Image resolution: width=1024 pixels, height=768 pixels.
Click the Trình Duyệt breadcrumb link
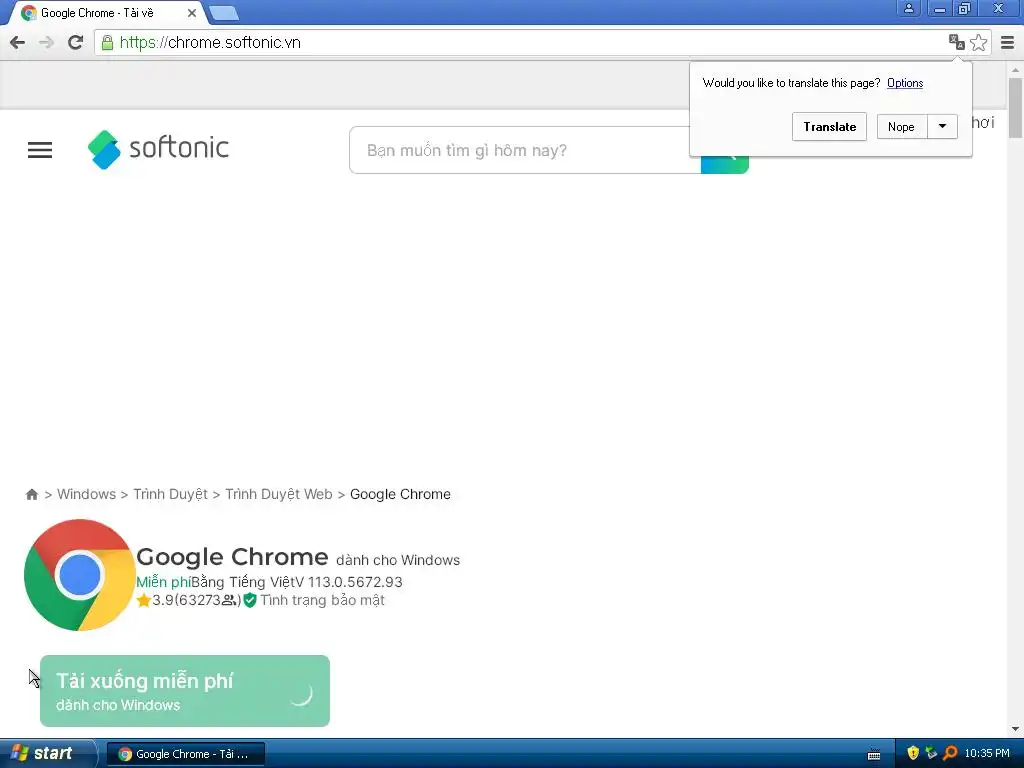pos(170,494)
